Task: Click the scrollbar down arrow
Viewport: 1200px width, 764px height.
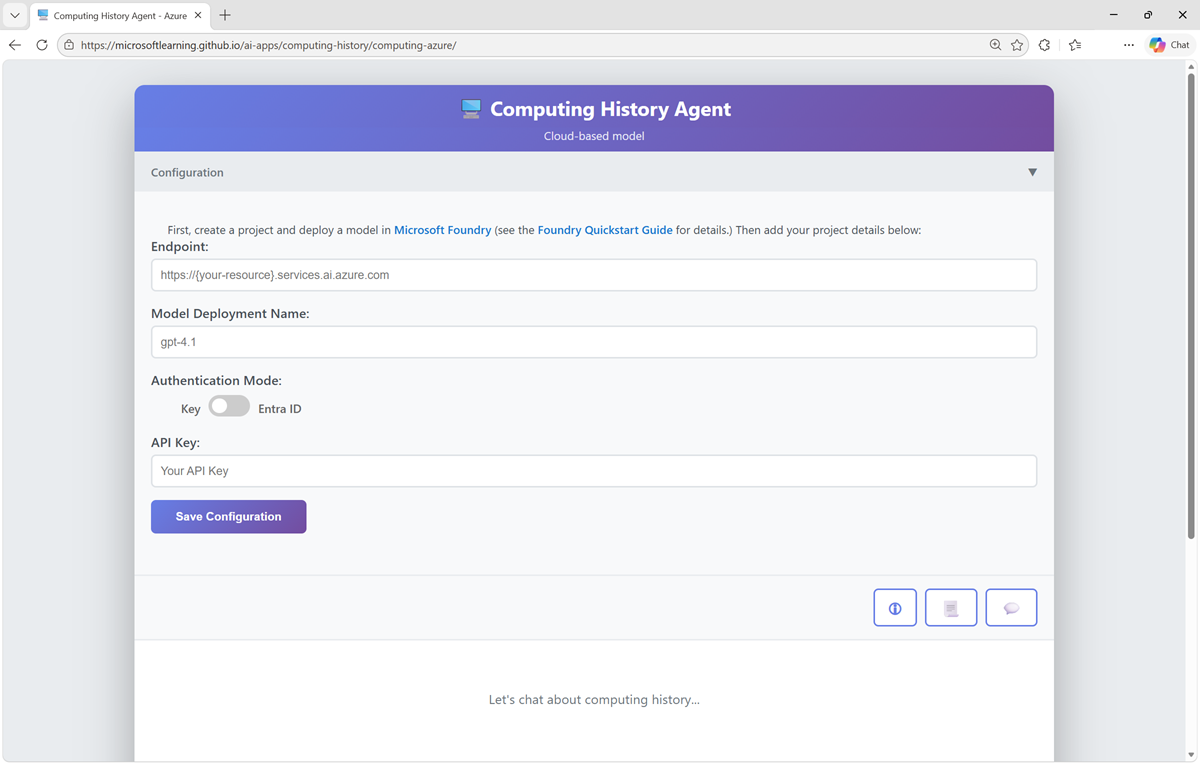Action: pos(1190,754)
